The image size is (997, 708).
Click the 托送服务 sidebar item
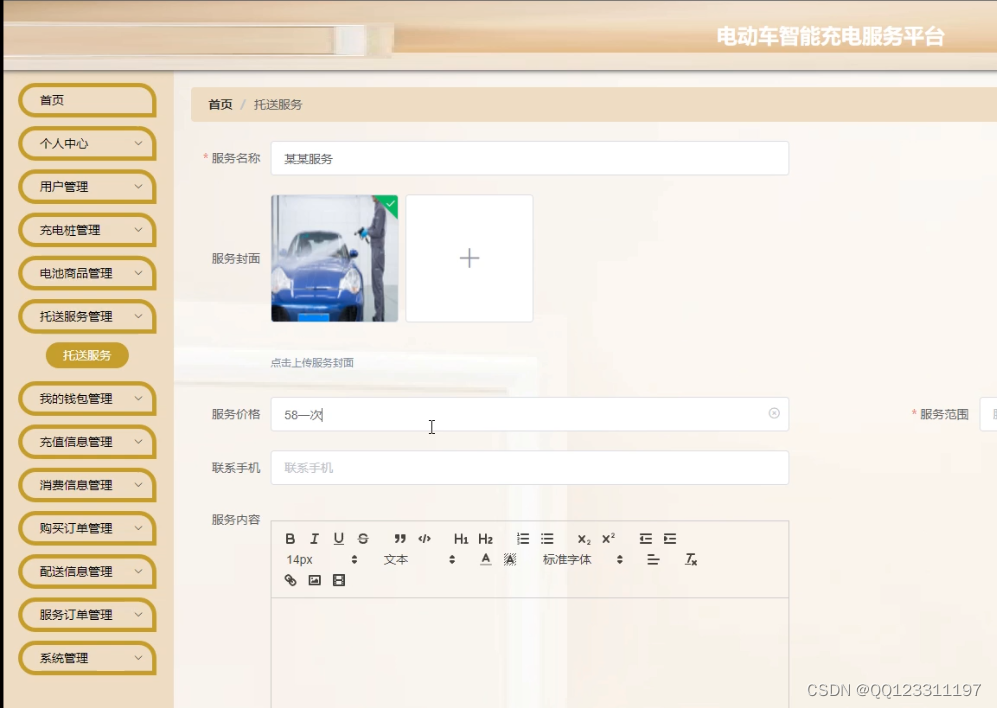click(87, 355)
